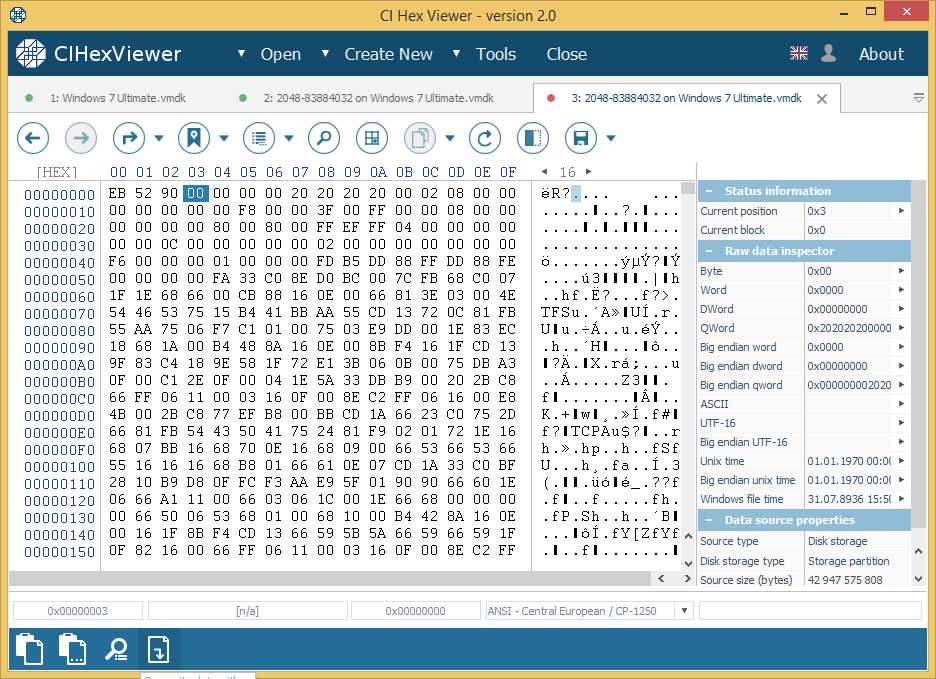The width and height of the screenshot is (936, 679).
Task: Click the DWord value 0x00000000
Action: tap(839, 309)
